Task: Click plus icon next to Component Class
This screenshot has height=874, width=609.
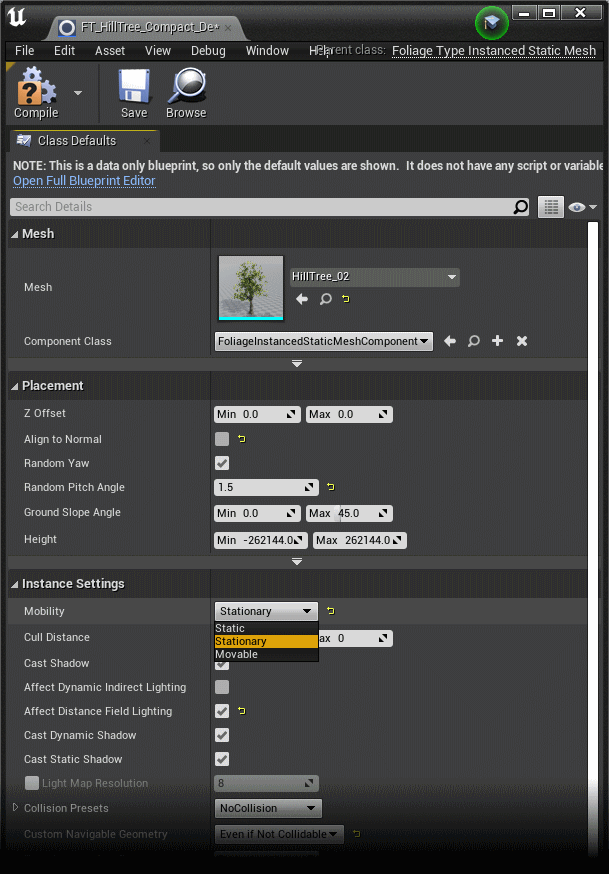Action: point(497,341)
